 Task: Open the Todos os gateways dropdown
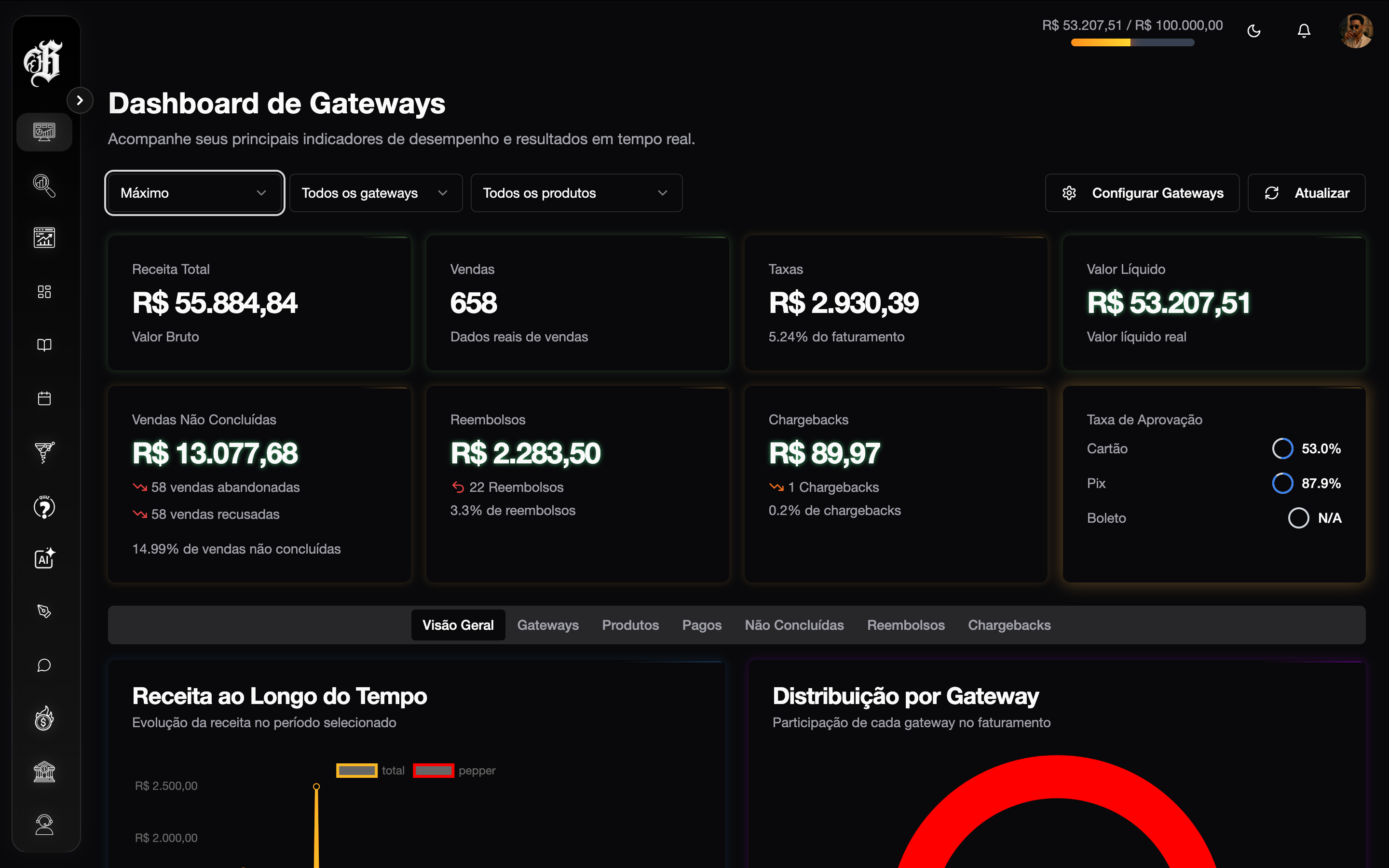point(375,193)
